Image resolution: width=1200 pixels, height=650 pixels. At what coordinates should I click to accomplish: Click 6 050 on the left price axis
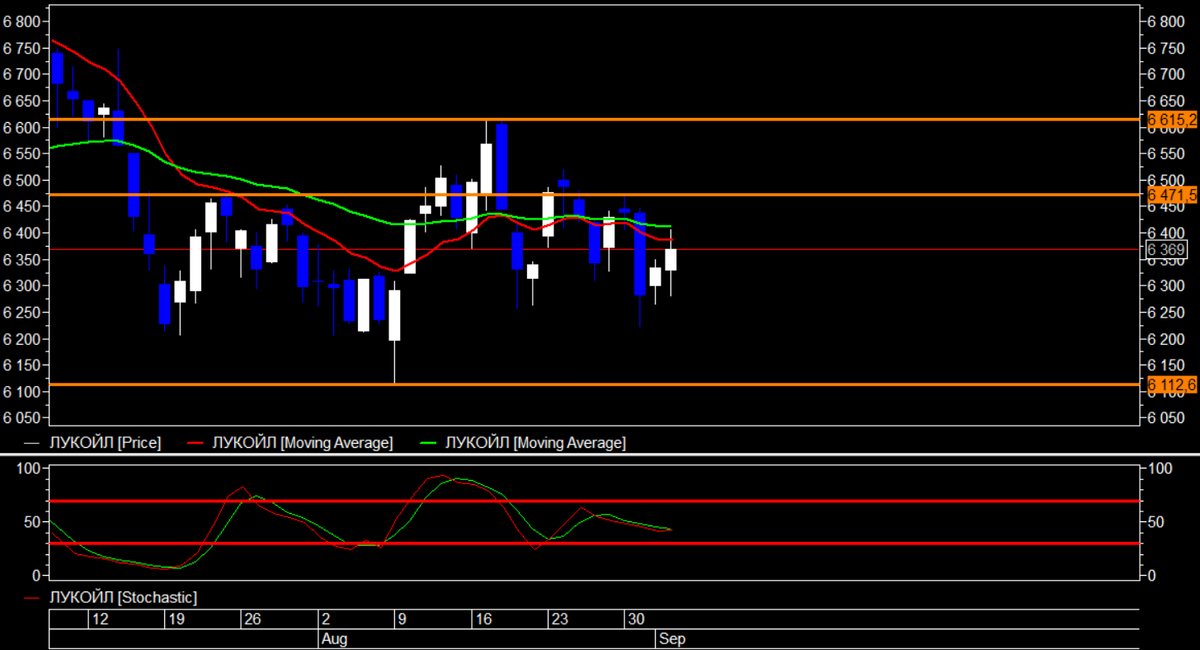tap(22, 418)
